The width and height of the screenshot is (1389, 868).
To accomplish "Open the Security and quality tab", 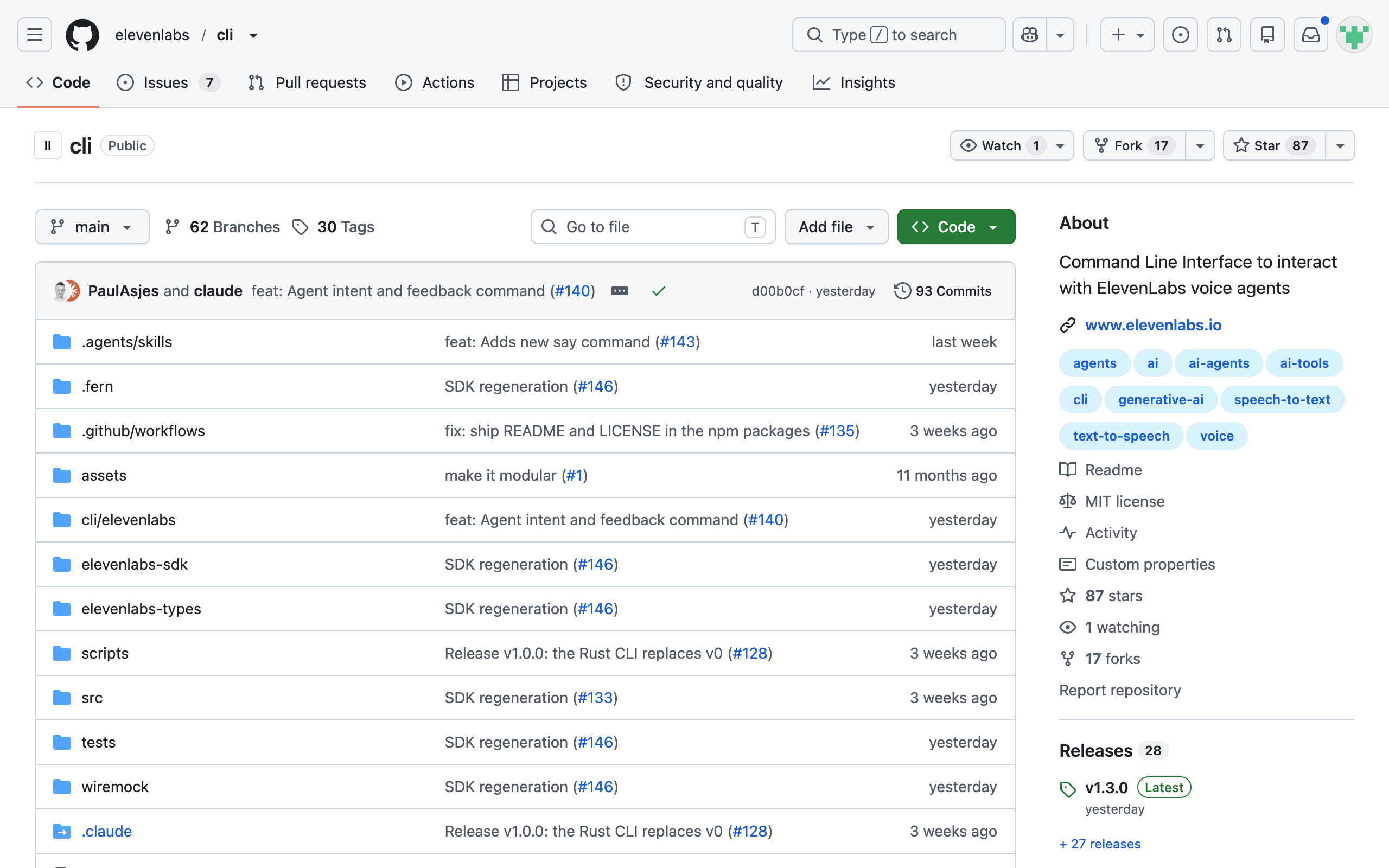I will click(698, 82).
